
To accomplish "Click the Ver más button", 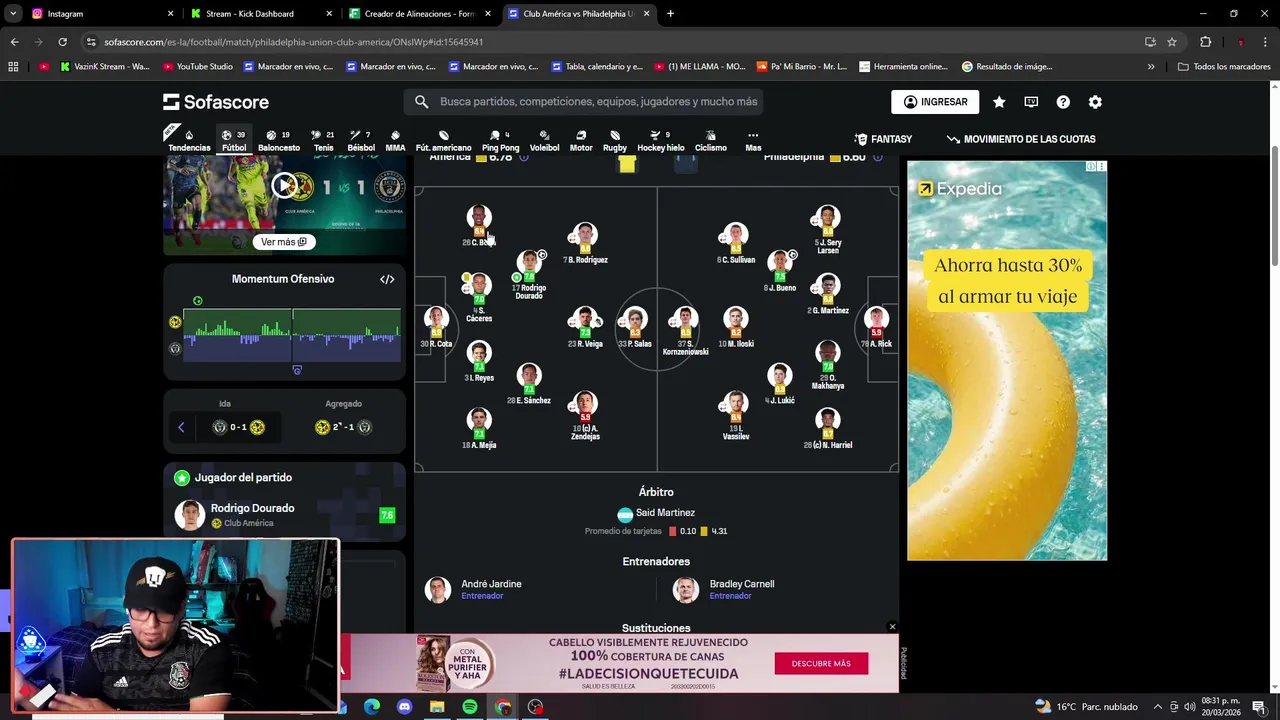I will click(x=284, y=242).
